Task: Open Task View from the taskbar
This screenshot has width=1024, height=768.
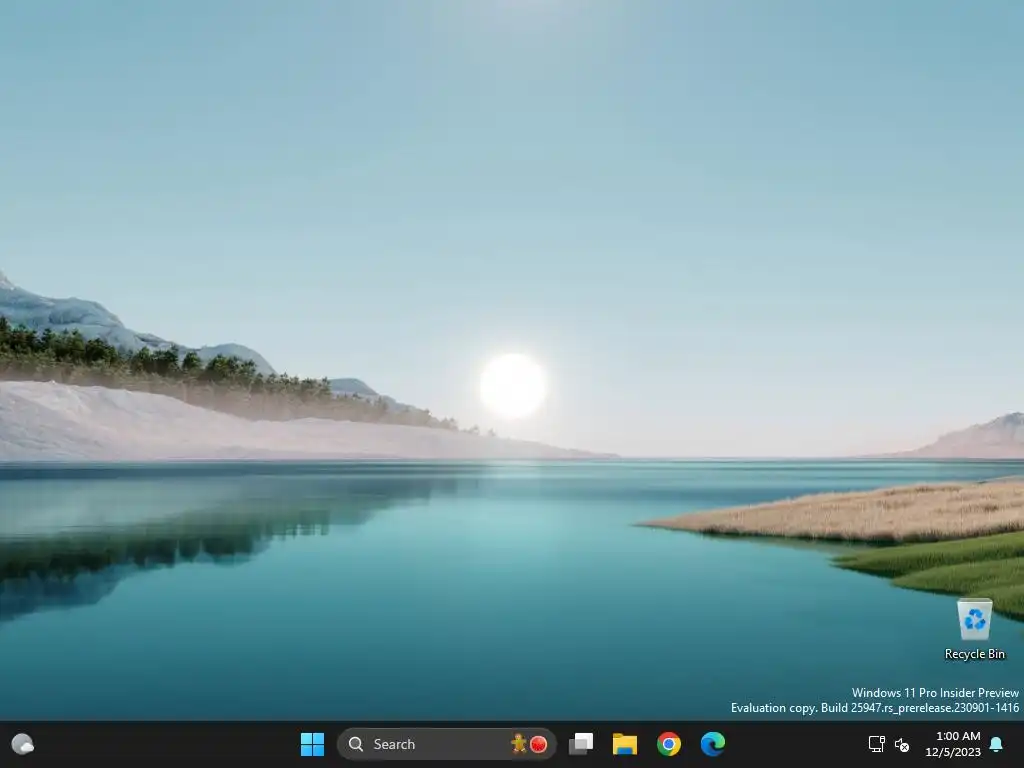Action: coord(581,744)
